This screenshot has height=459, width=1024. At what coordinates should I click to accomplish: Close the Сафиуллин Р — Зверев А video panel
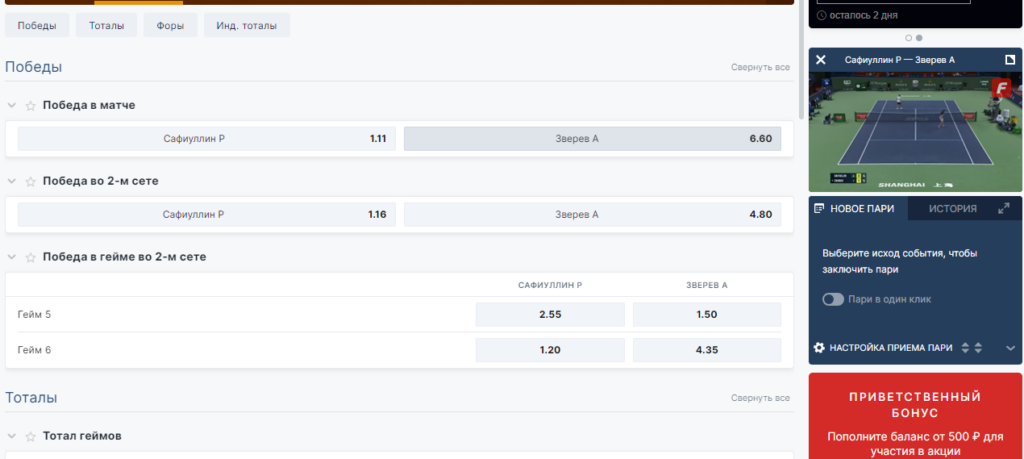(821, 60)
